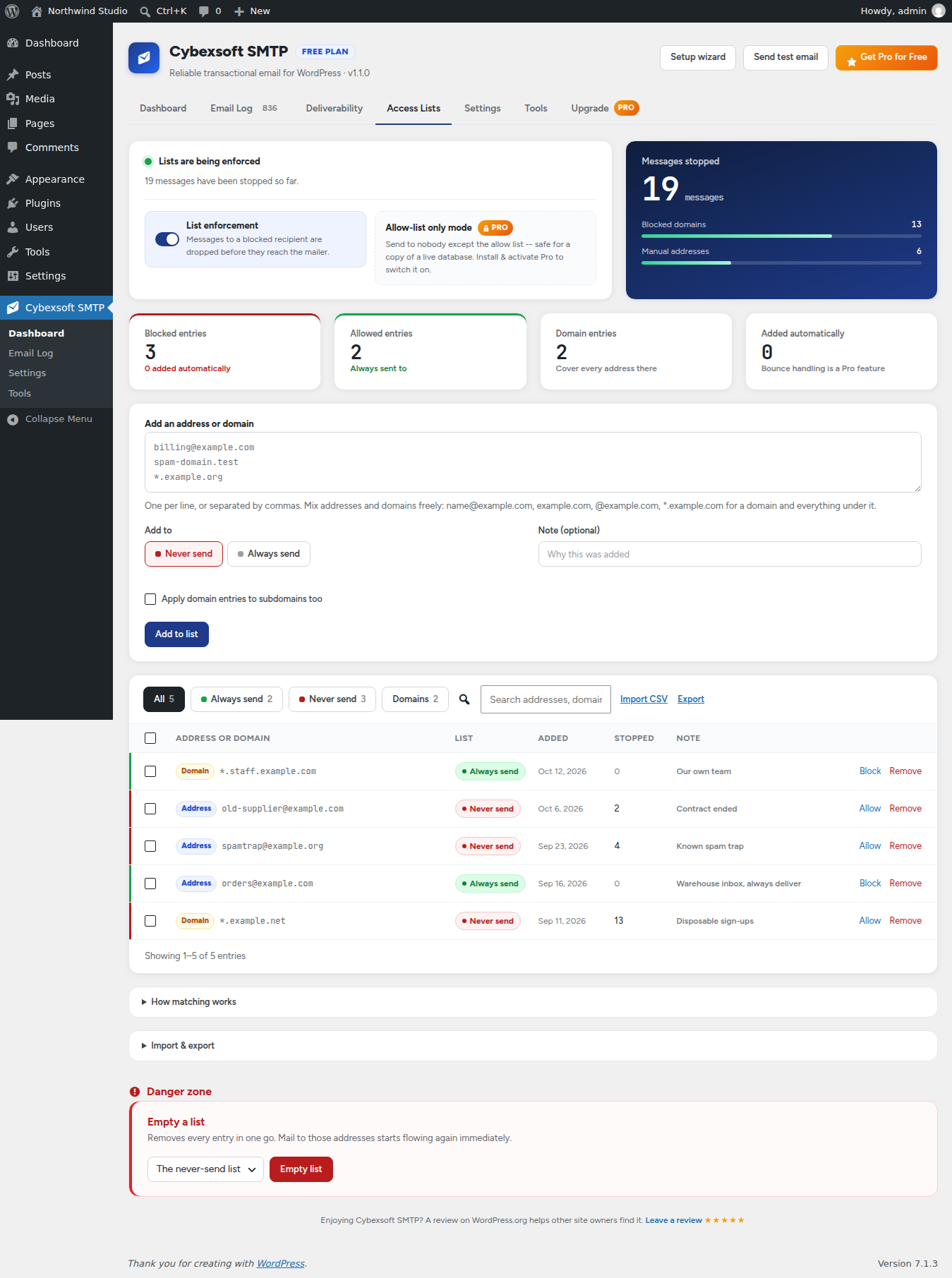Choose the Never send radio option

coord(183,554)
